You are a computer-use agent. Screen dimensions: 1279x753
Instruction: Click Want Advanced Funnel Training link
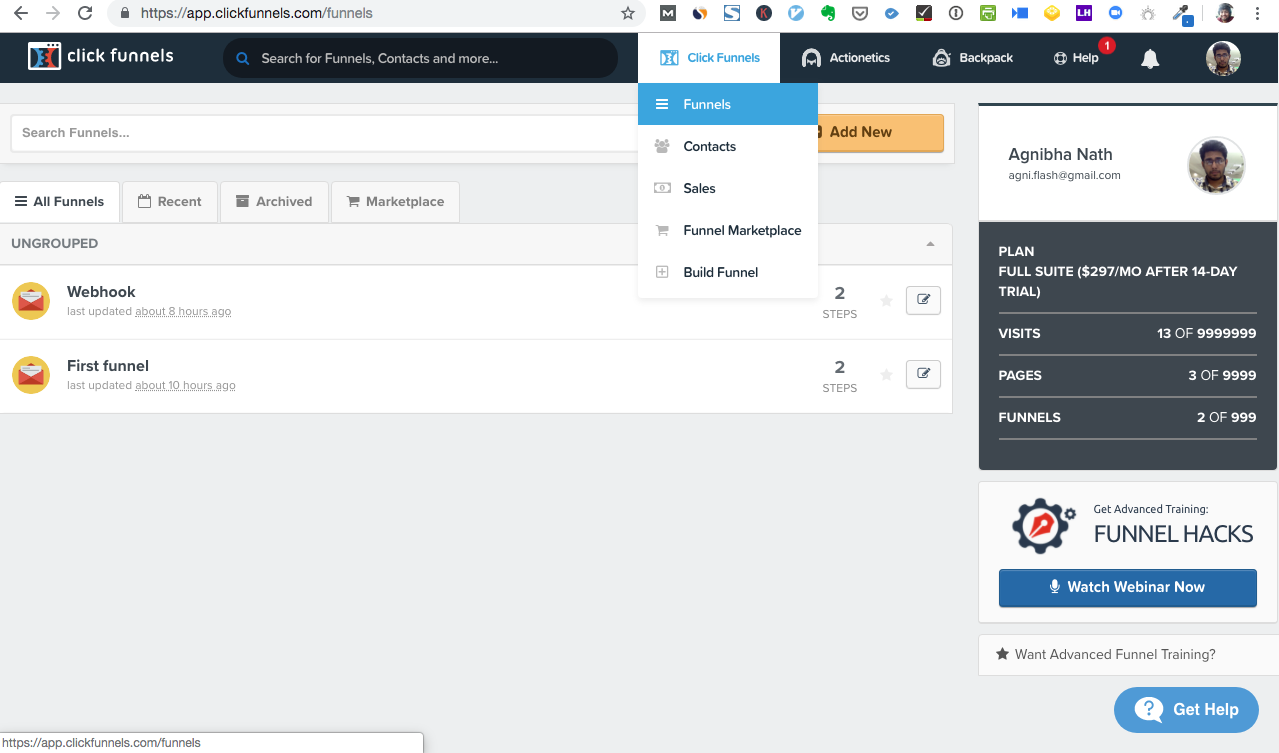(1115, 654)
